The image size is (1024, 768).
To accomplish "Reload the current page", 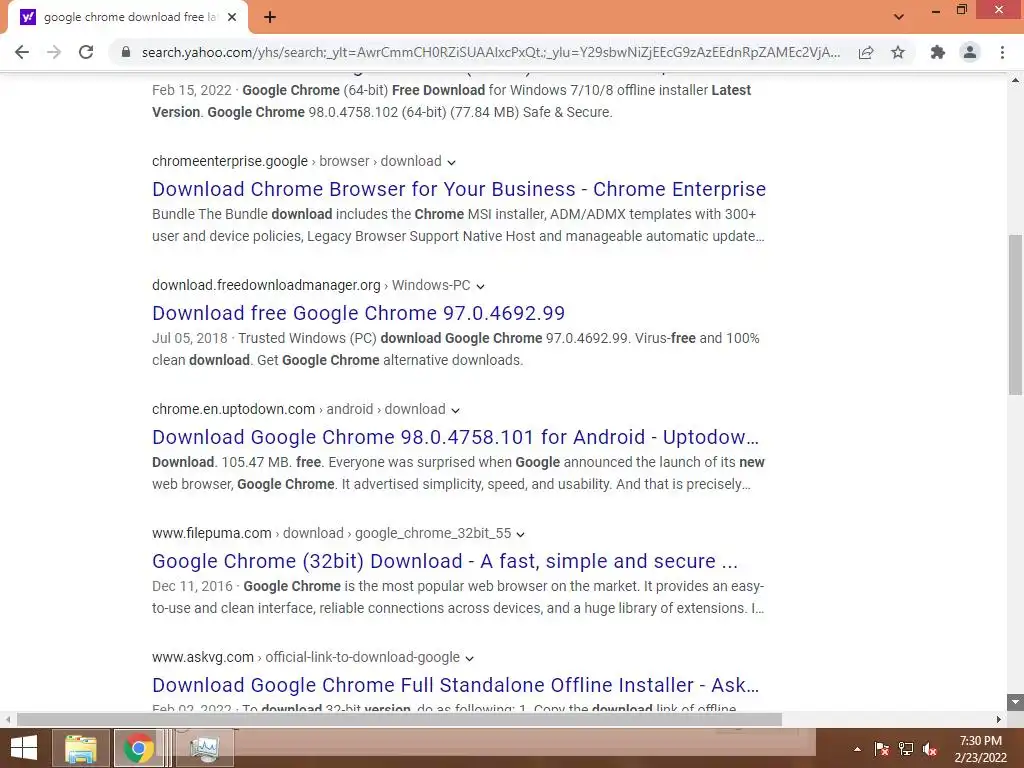I will tap(86, 52).
